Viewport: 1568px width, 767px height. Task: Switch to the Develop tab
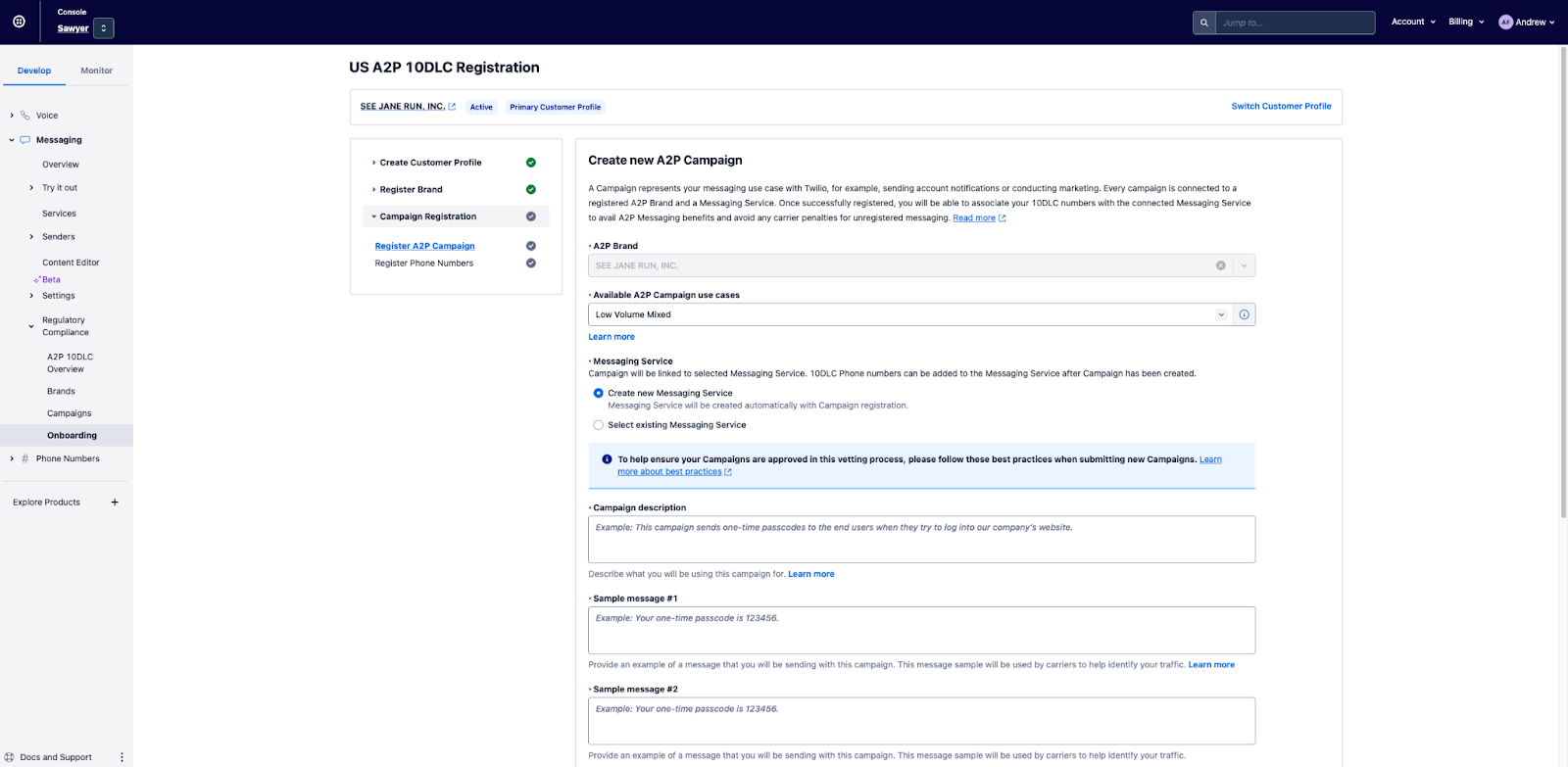[x=34, y=71]
